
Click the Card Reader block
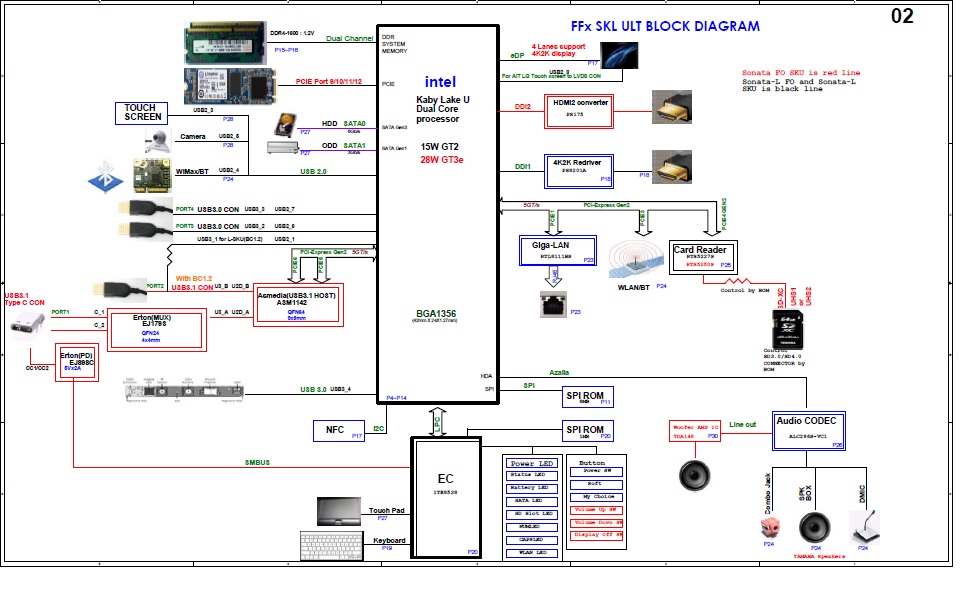[x=703, y=257]
